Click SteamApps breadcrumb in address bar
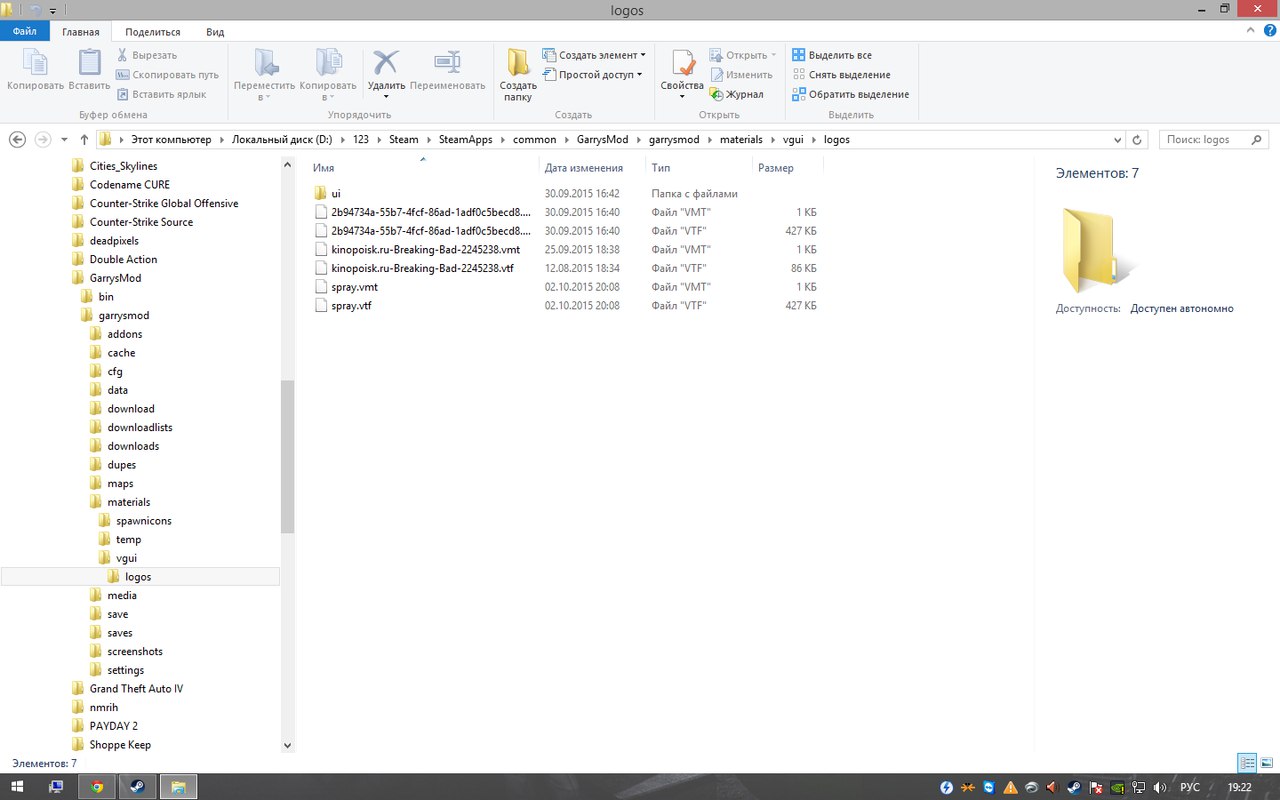 click(465, 140)
